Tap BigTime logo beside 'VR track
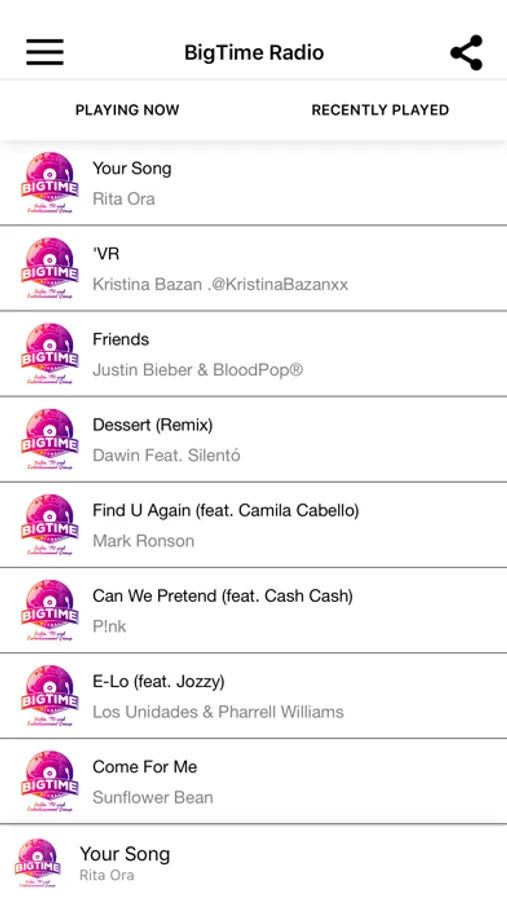 tap(49, 269)
